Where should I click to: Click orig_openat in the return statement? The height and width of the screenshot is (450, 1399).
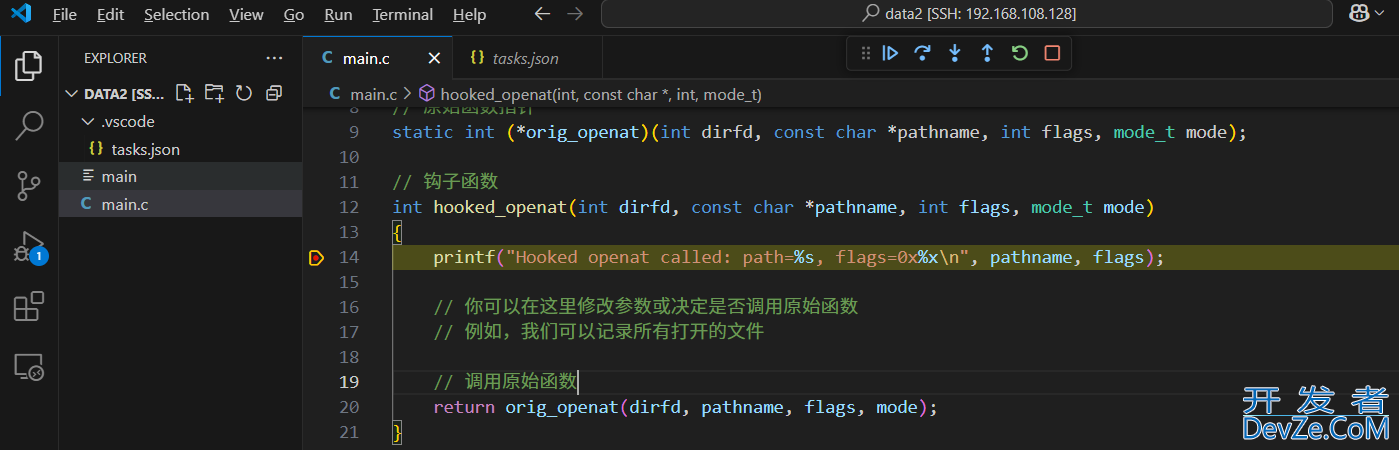(x=561, y=407)
